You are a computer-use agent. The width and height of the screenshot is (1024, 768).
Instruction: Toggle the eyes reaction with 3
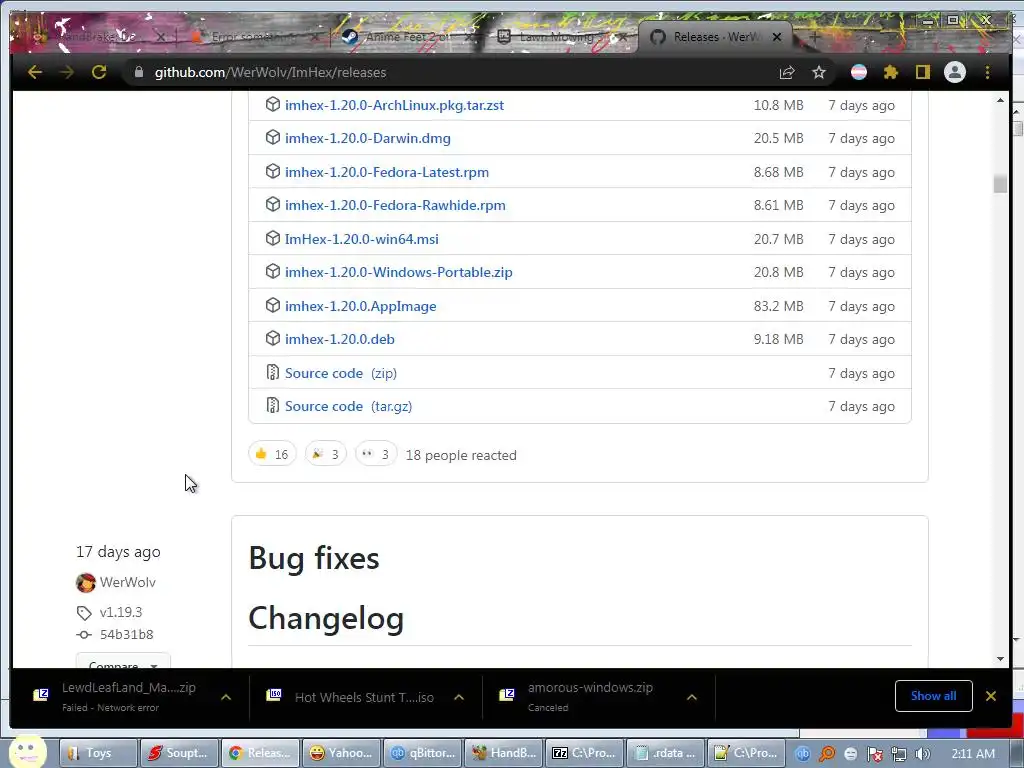point(376,454)
